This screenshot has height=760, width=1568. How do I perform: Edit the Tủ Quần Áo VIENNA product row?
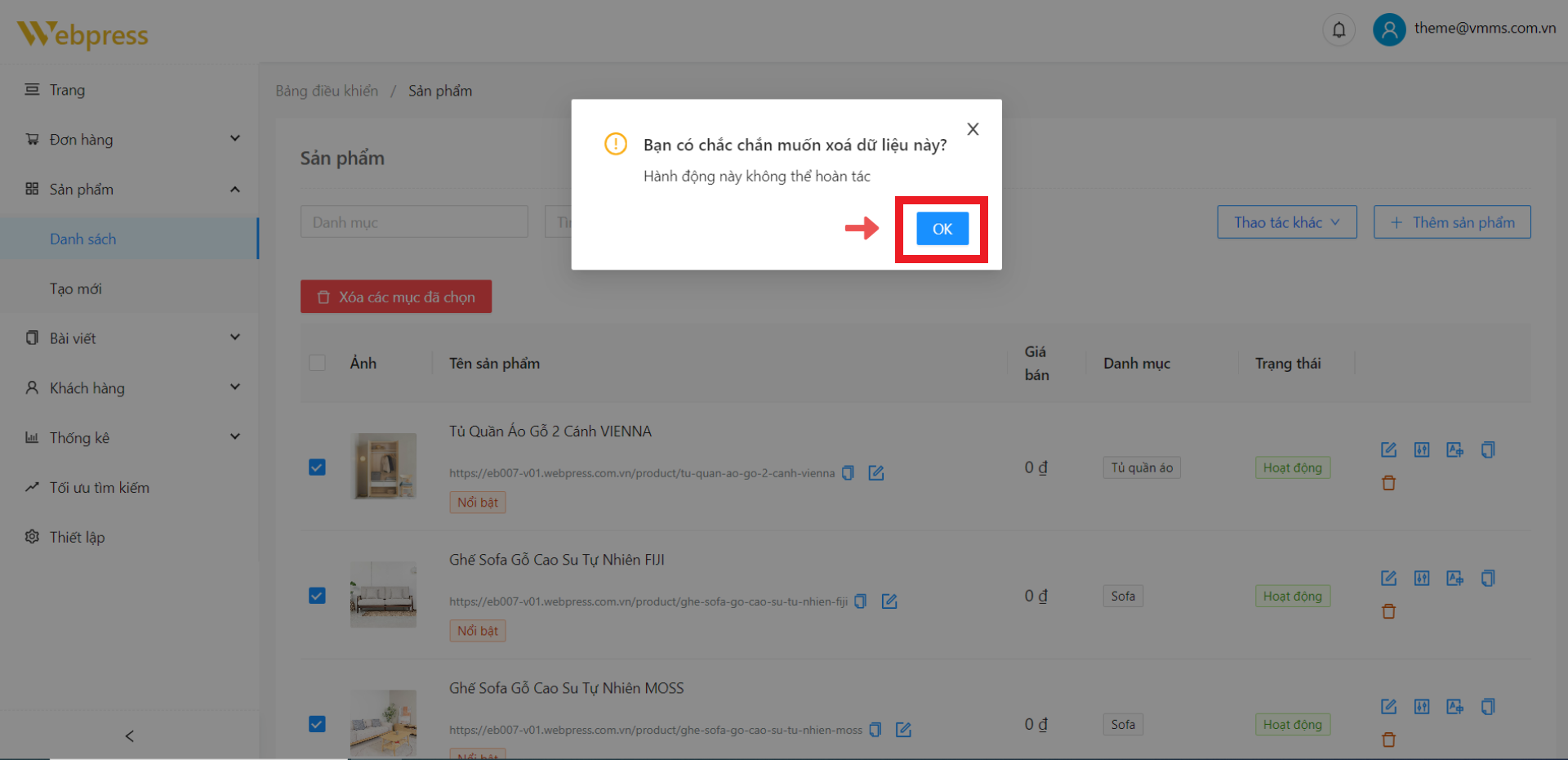point(1388,449)
